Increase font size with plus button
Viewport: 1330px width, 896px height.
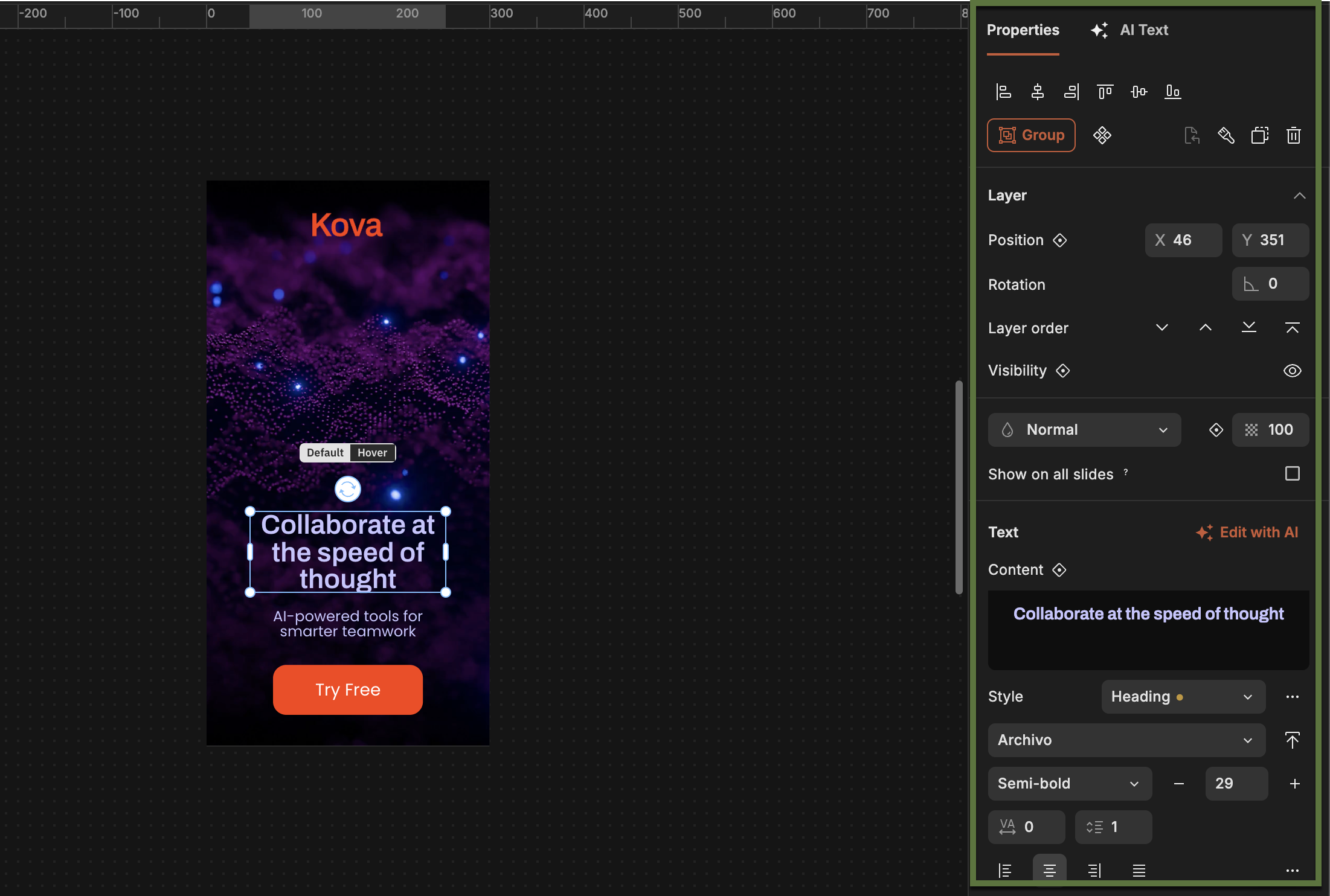tap(1294, 784)
